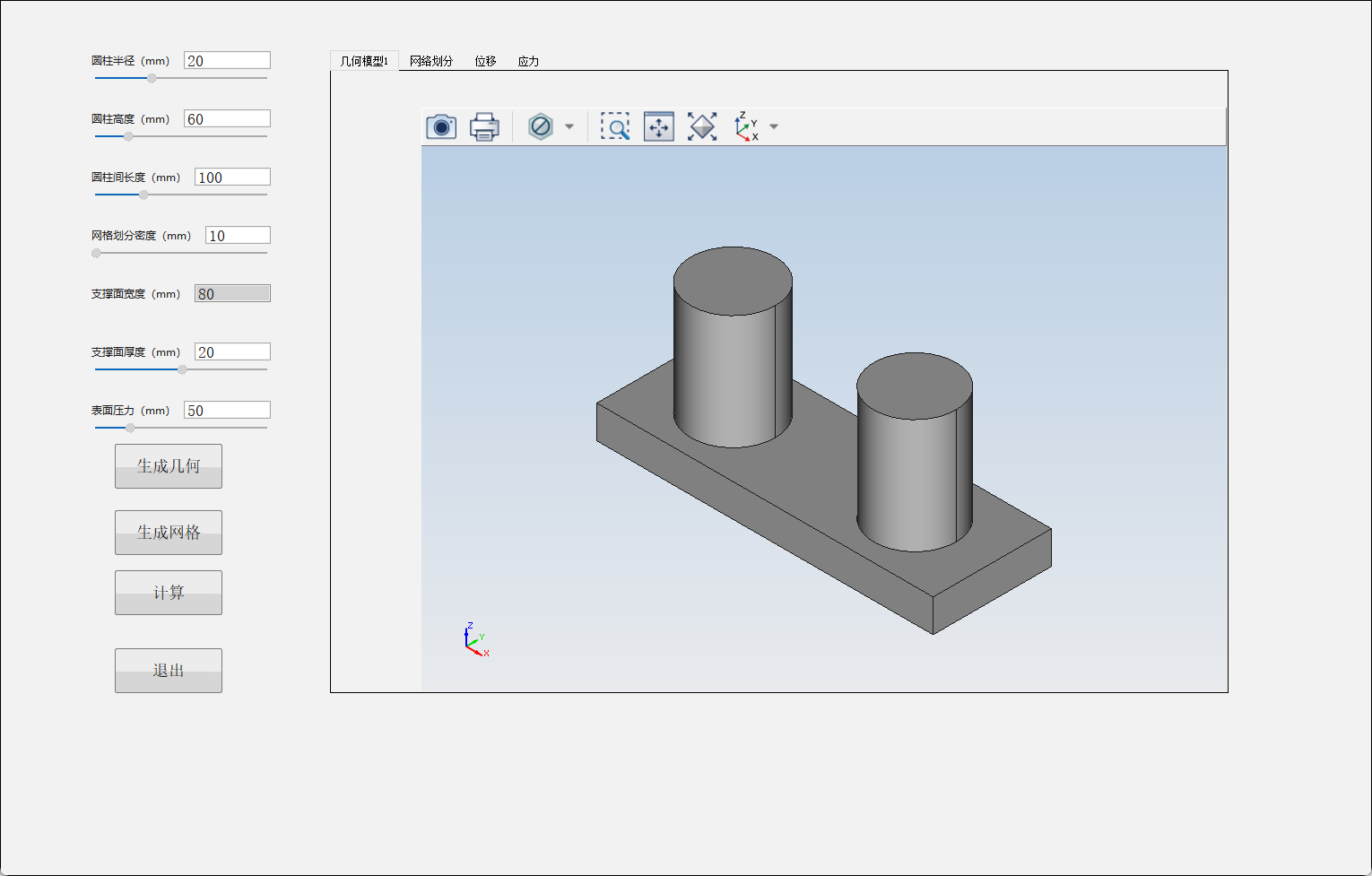Click the print icon in viewer toolbar
Image resolution: width=1372 pixels, height=876 pixels.
coord(484,126)
